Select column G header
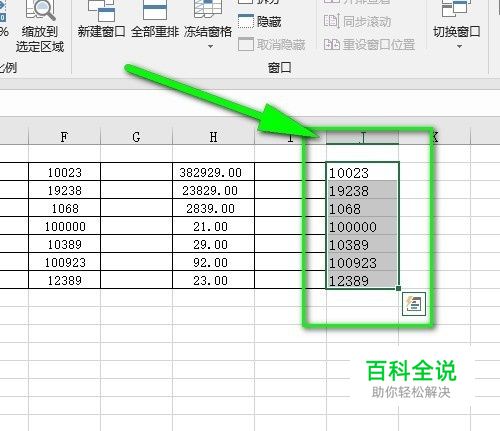This screenshot has height=431, width=500. pos(136,137)
